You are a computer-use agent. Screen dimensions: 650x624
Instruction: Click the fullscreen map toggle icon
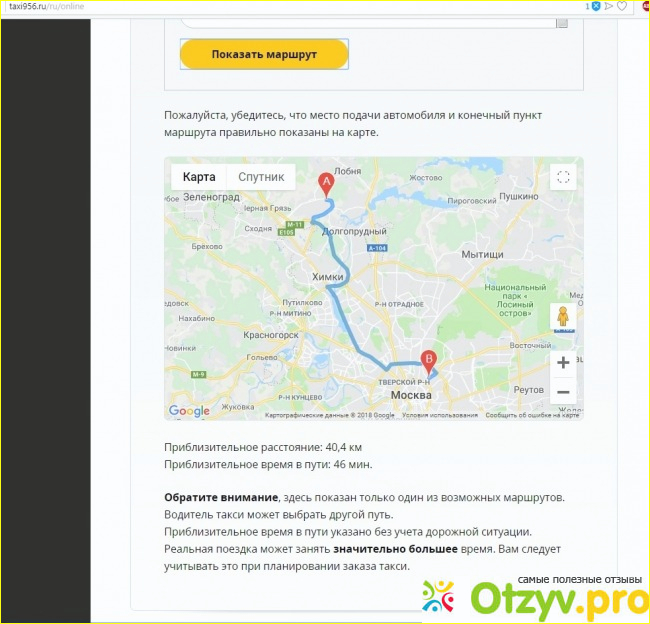tap(563, 177)
